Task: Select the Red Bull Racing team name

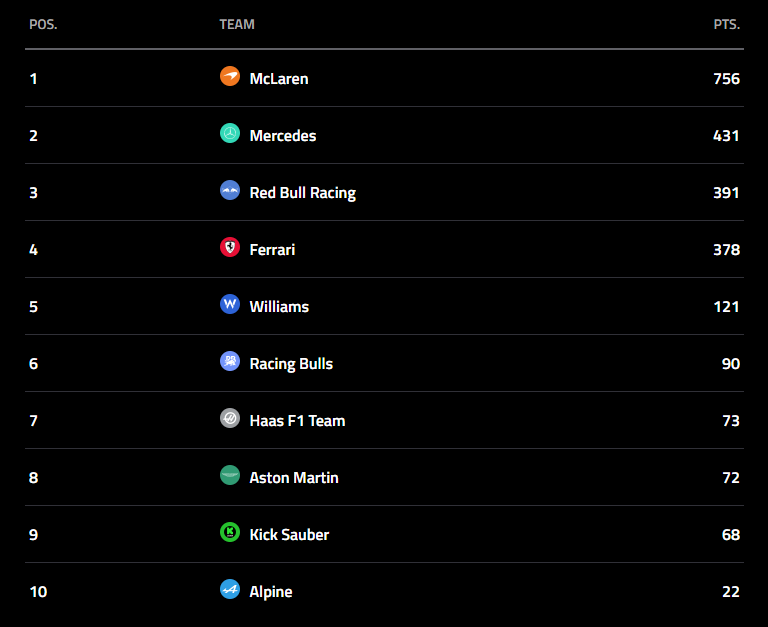Action: pyautogui.click(x=303, y=192)
